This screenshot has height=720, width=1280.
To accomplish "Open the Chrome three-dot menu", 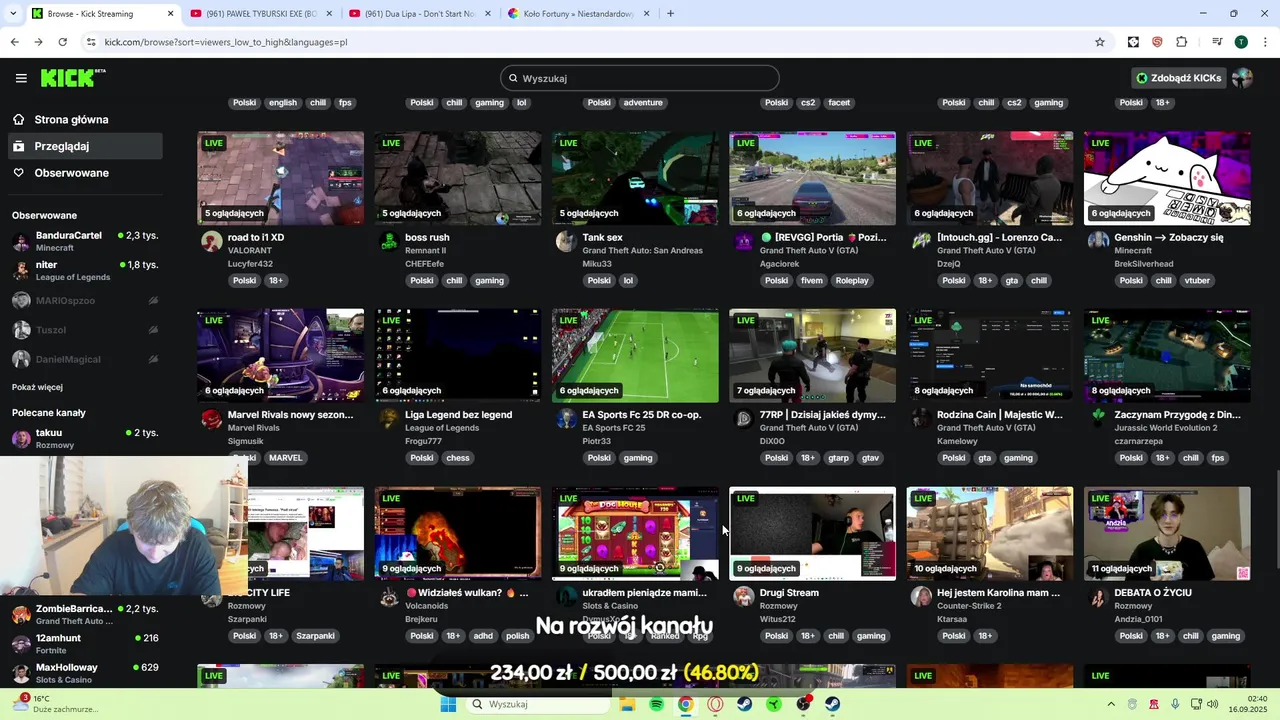I will (1265, 42).
